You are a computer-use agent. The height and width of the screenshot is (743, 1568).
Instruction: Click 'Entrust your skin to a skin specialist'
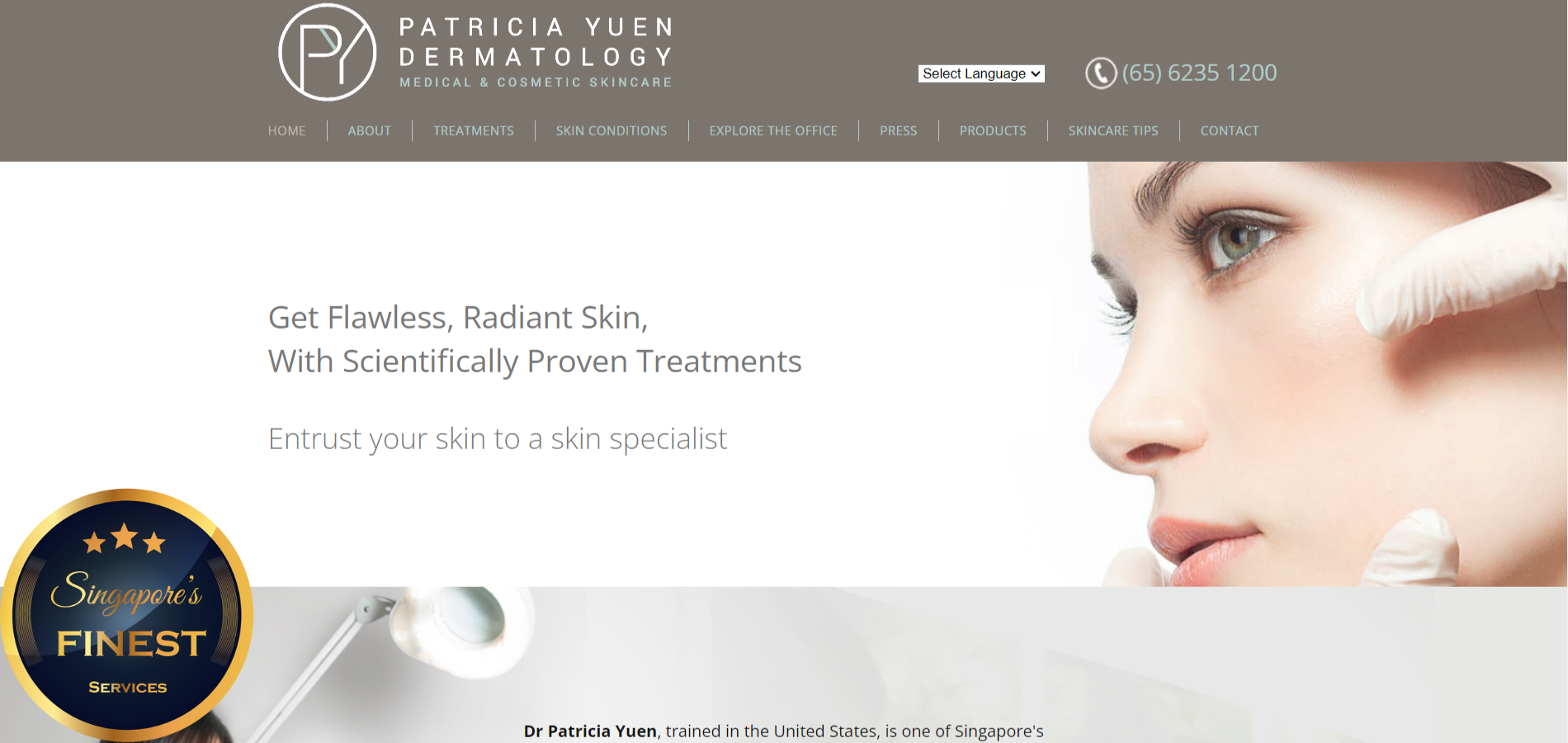click(498, 438)
